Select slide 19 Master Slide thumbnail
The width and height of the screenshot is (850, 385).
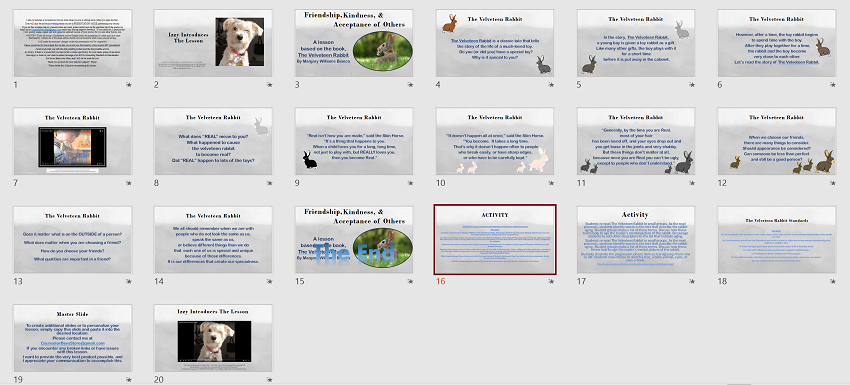click(73, 338)
